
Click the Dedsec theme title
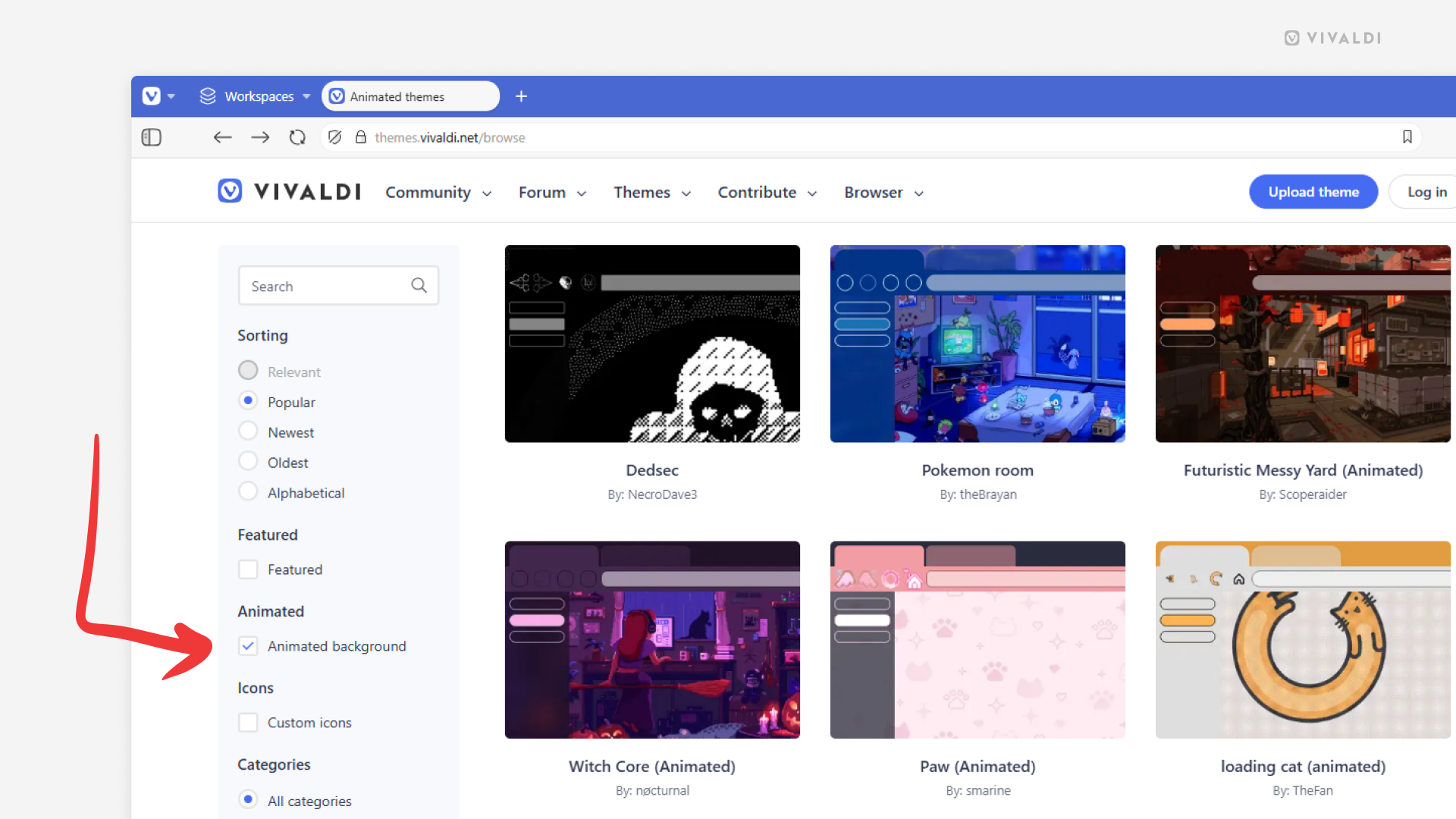pos(652,470)
